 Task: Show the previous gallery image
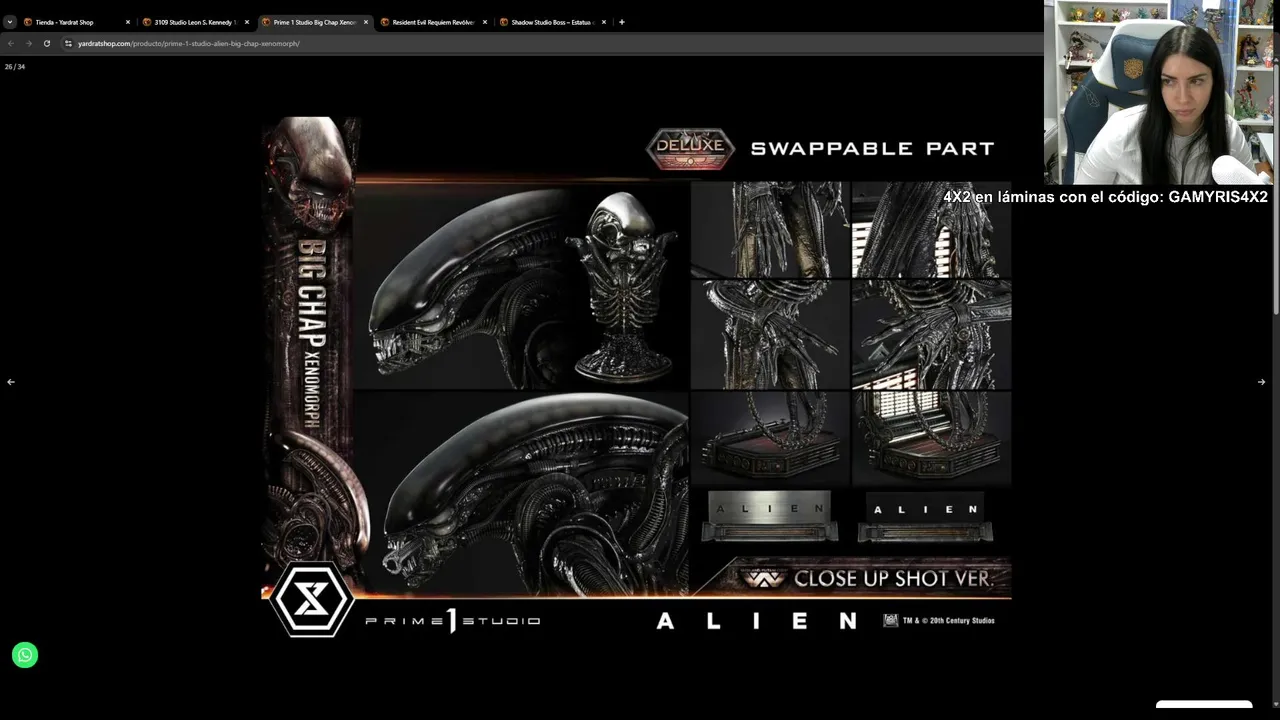[11, 382]
